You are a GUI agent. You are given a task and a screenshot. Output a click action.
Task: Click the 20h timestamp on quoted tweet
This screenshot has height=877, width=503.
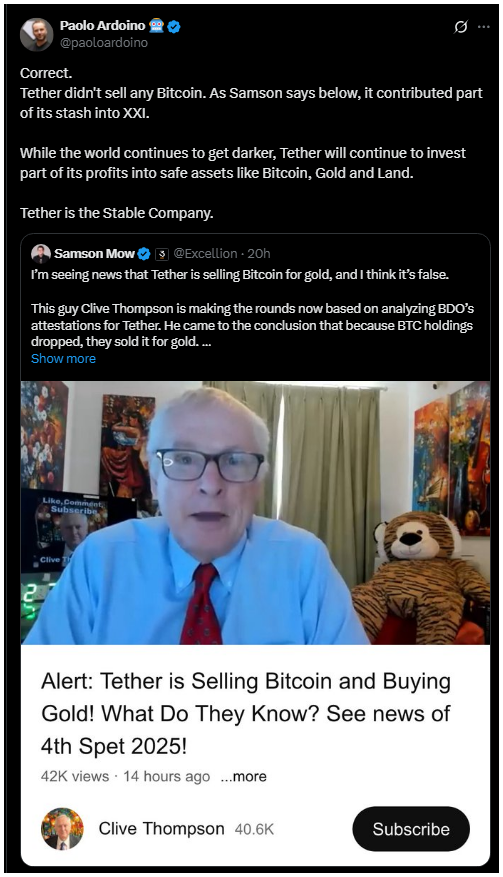258,254
